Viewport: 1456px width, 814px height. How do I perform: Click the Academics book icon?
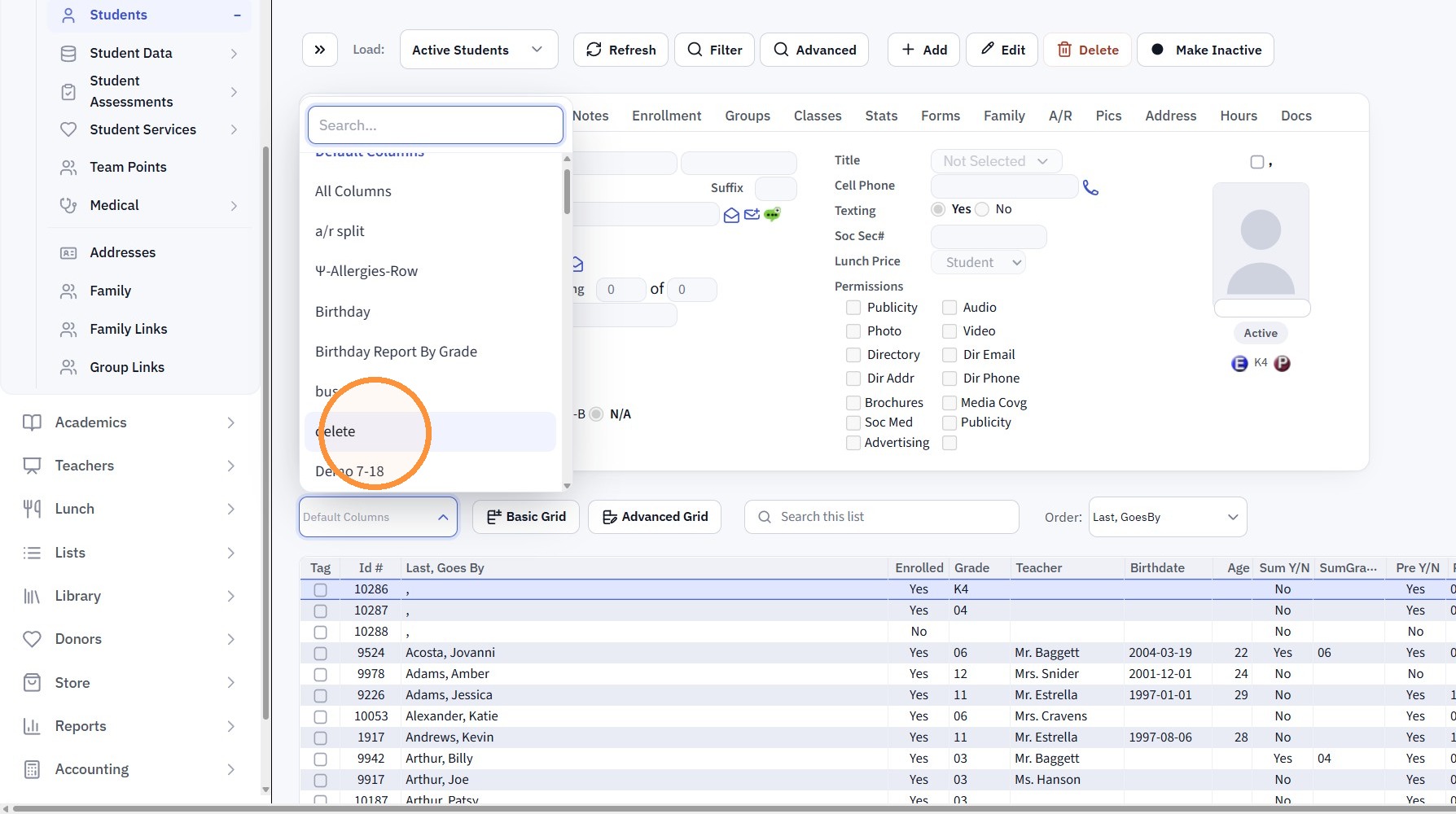pos(32,422)
